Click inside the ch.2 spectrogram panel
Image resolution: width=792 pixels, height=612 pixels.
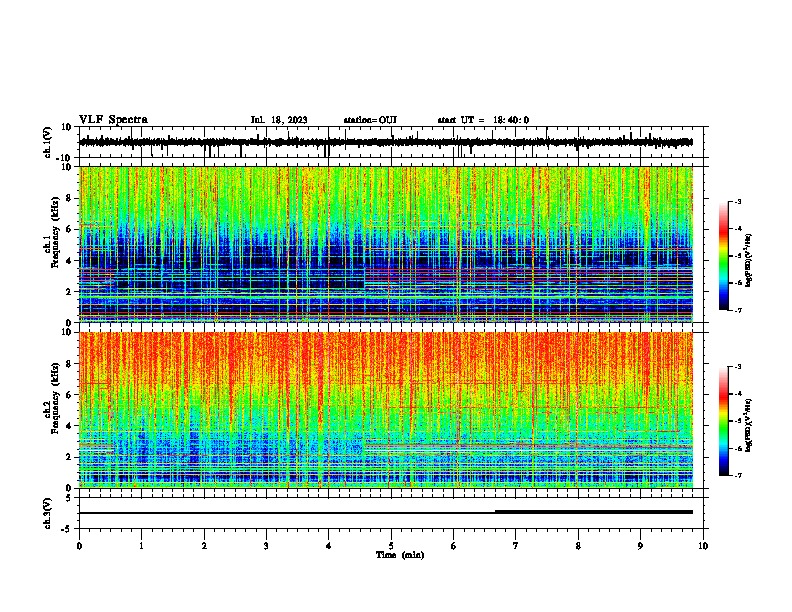[386, 410]
